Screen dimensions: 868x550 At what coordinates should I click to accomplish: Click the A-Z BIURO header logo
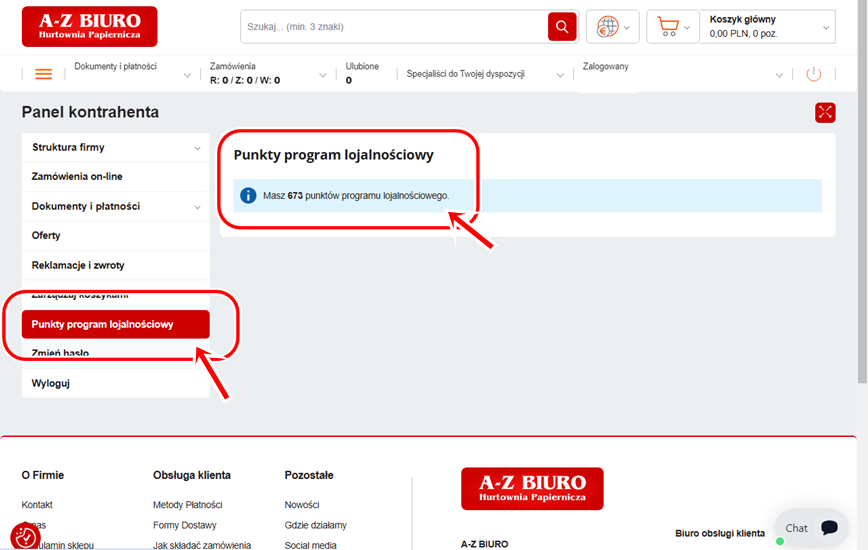[x=90, y=27]
